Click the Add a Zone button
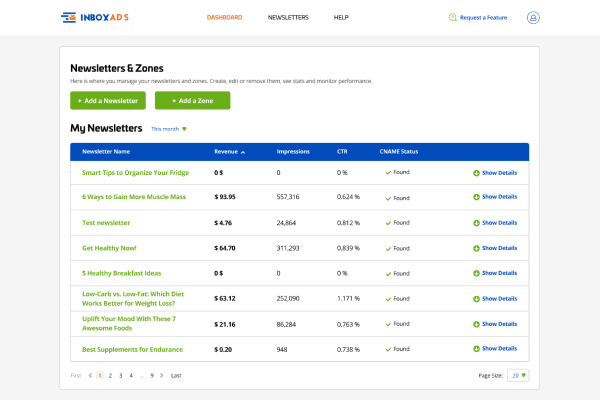The image size is (600, 400). [192, 100]
